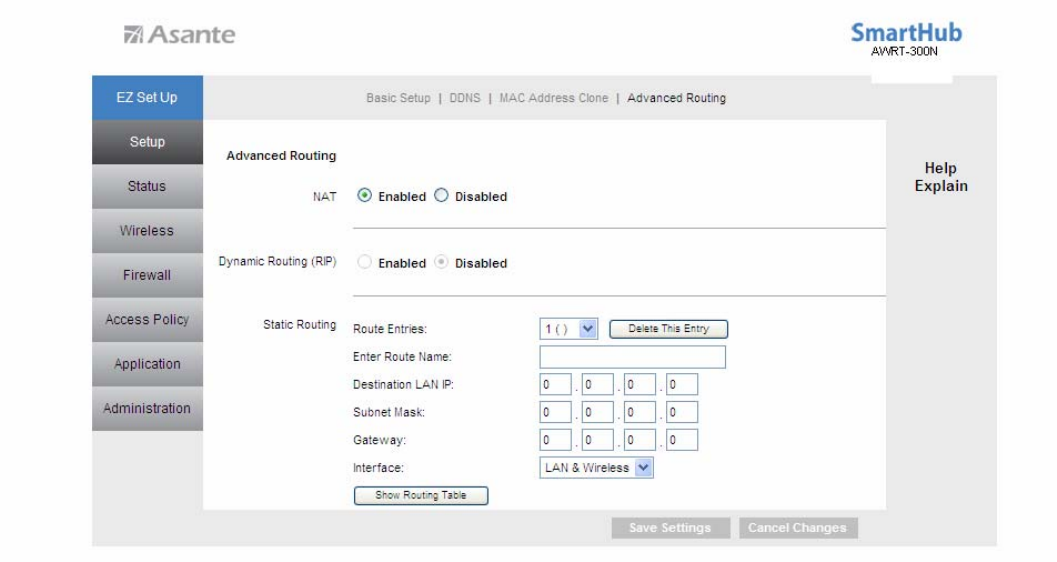Click fourth octet of Gateway
The width and height of the screenshot is (1057, 562).
pos(682,440)
